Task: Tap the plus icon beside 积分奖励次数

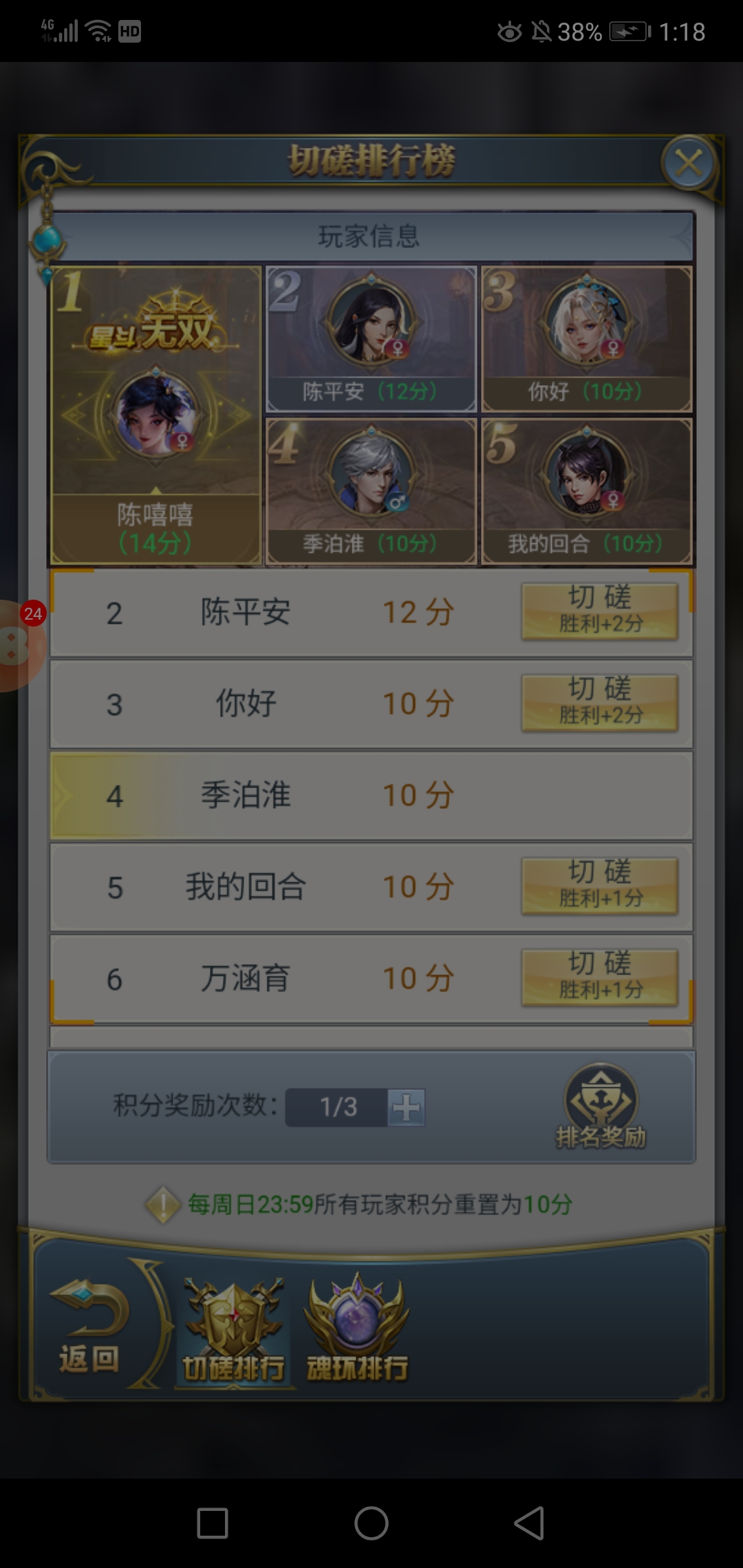Action: point(406,1107)
